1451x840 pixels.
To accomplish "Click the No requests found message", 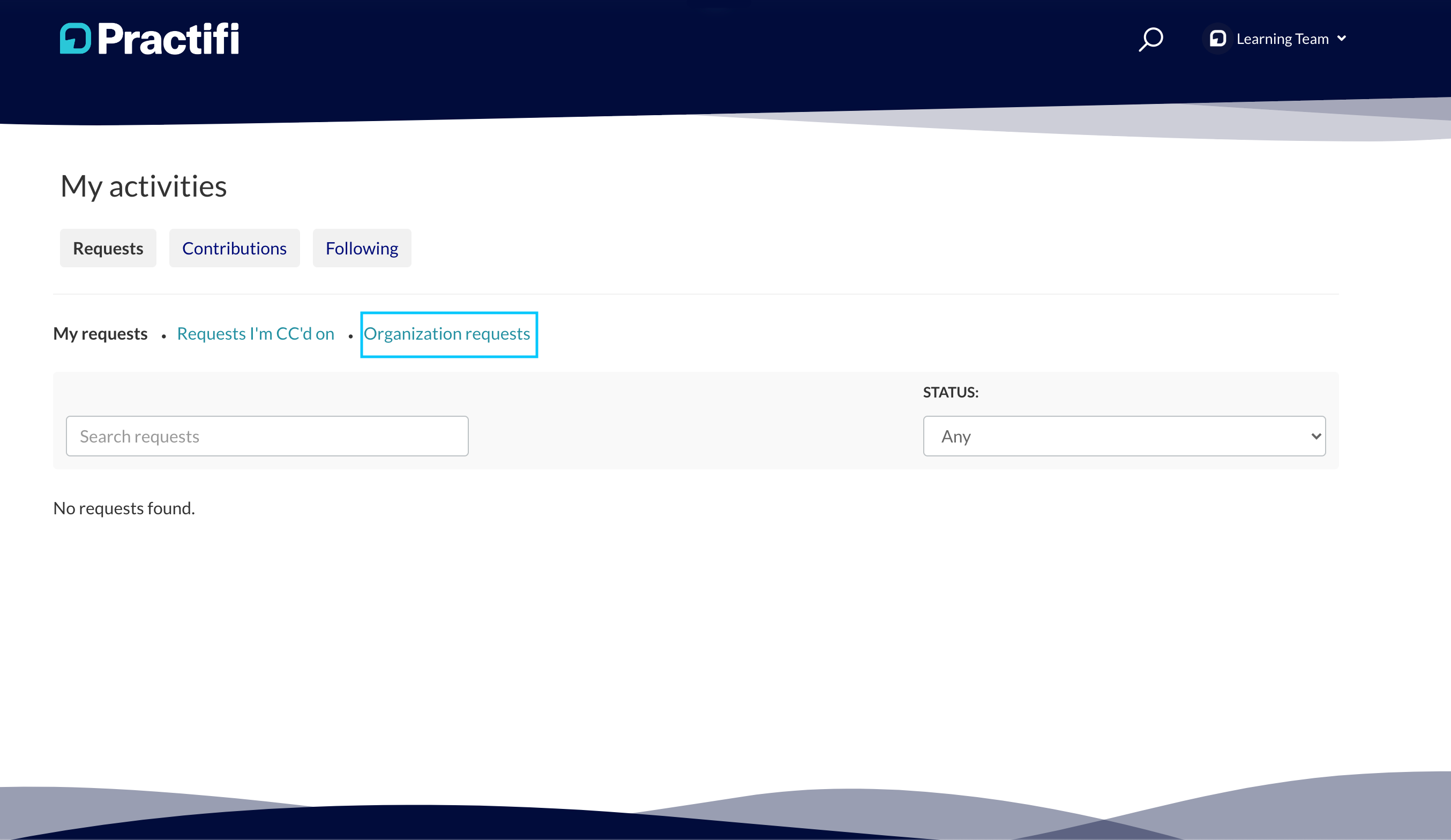I will (124, 508).
